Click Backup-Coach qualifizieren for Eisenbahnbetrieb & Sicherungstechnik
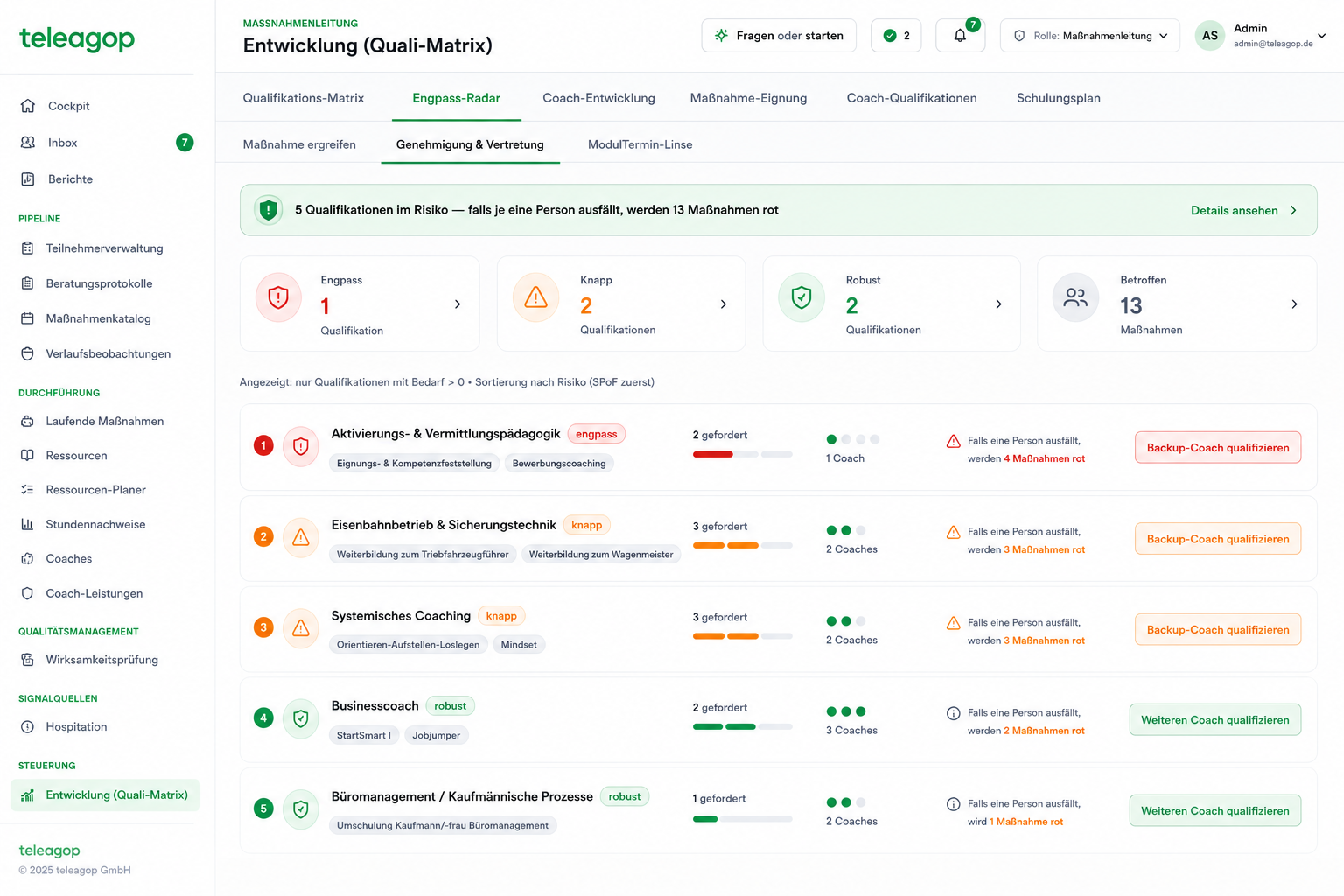Screen dimensions: 1344x896 [1218, 539]
